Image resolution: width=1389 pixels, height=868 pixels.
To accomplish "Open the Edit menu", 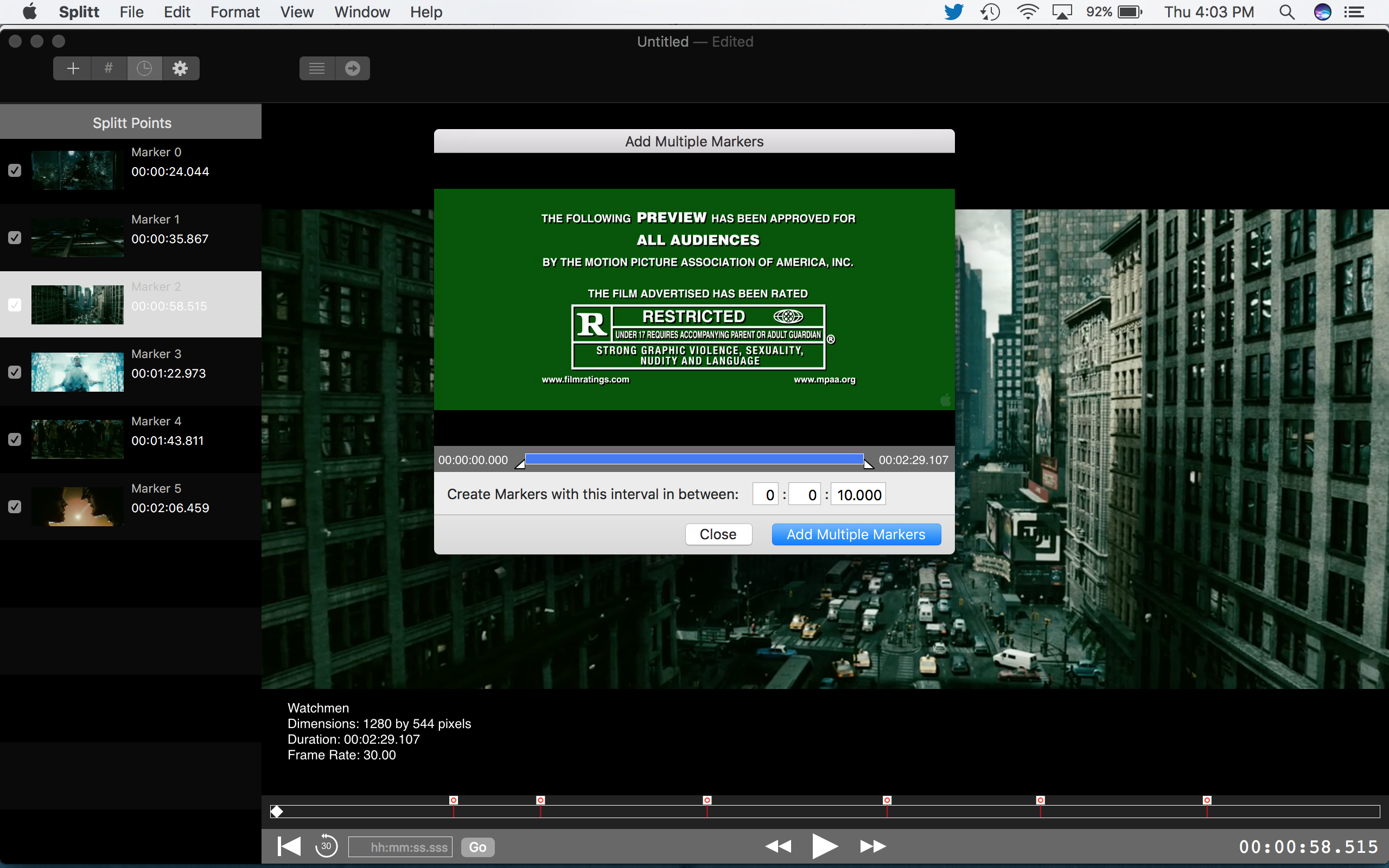I will (x=177, y=12).
